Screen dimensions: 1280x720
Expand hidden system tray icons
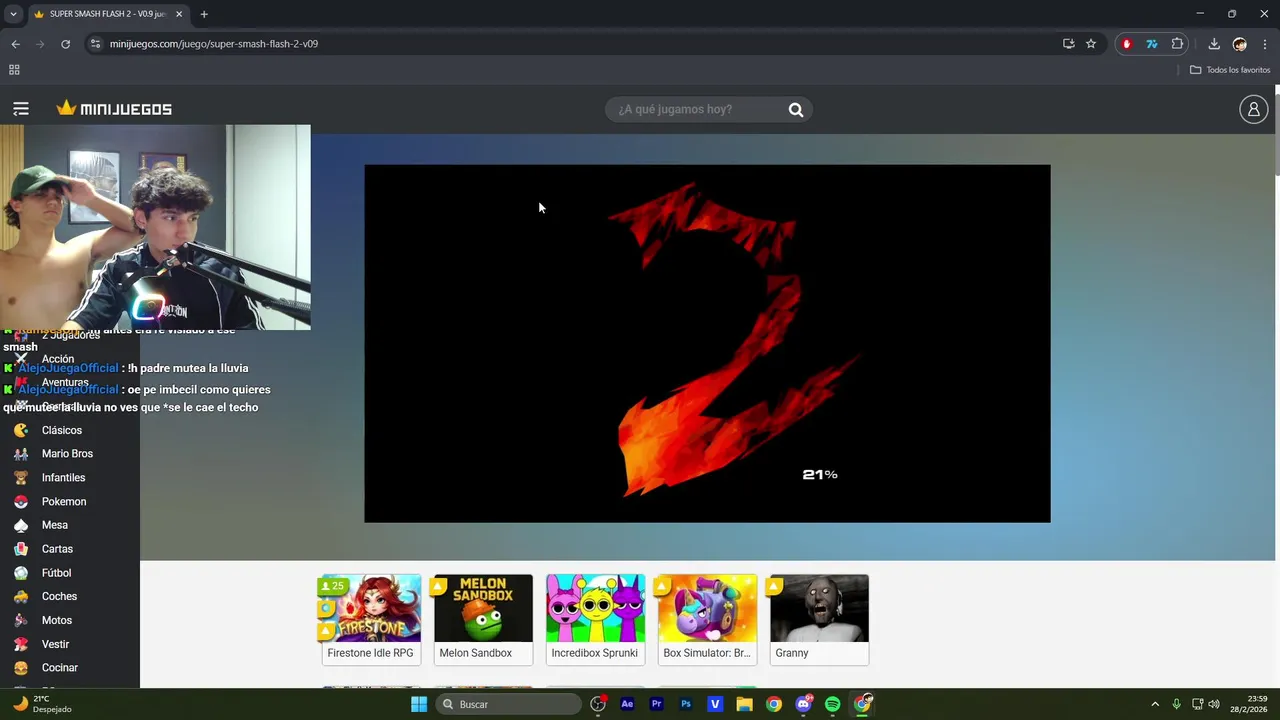tap(1155, 704)
